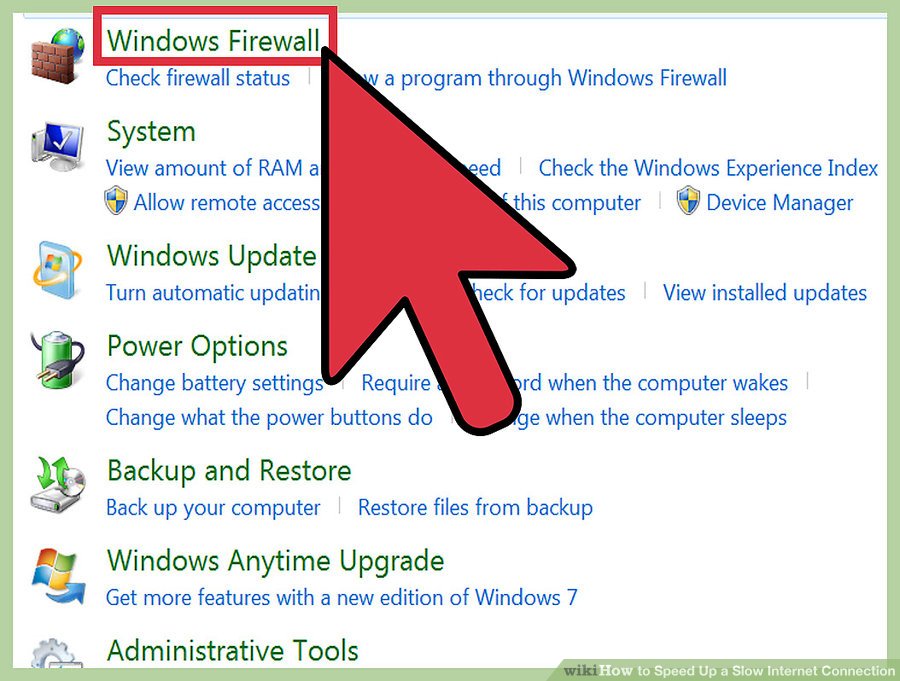Open the Windows Update icon

(x=57, y=270)
